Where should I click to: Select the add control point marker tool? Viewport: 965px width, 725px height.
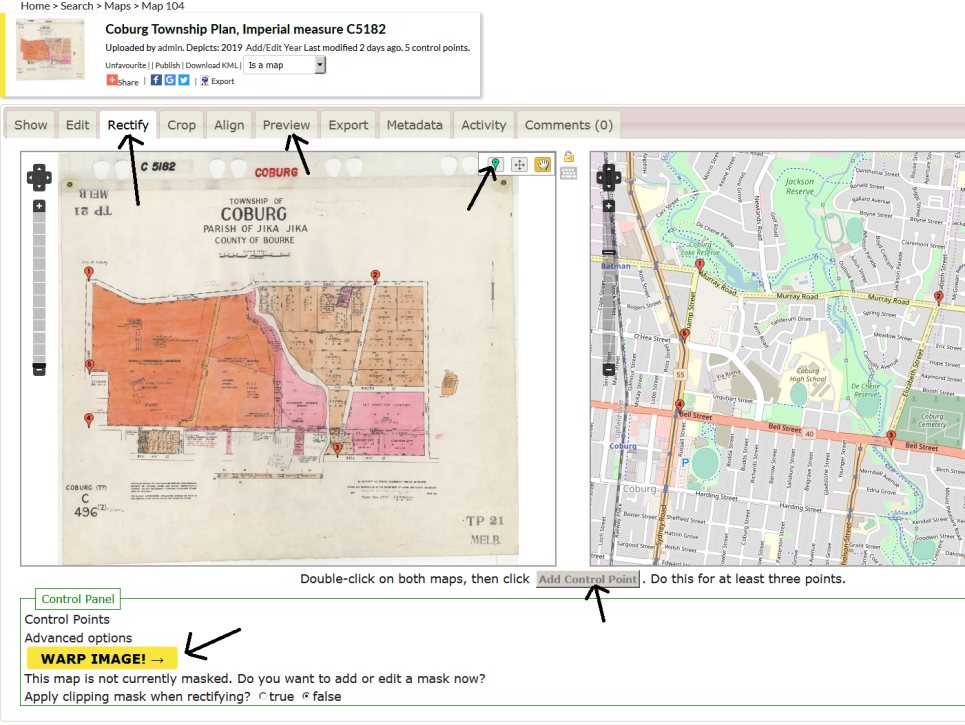tap(494, 164)
